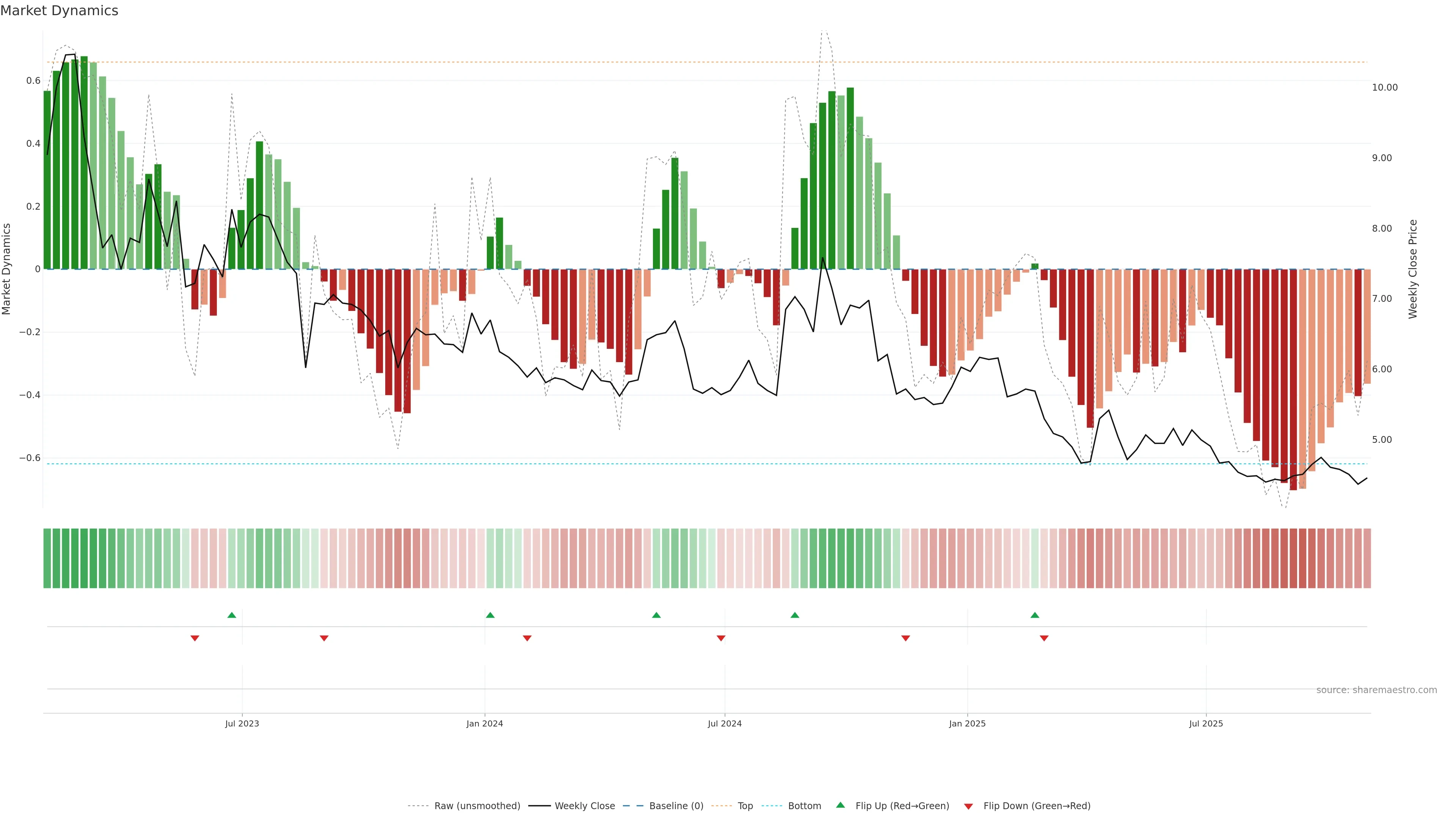This screenshot has width=1456, height=819.
Task: Click the Jan 2025 axis label
Action: 967,723
